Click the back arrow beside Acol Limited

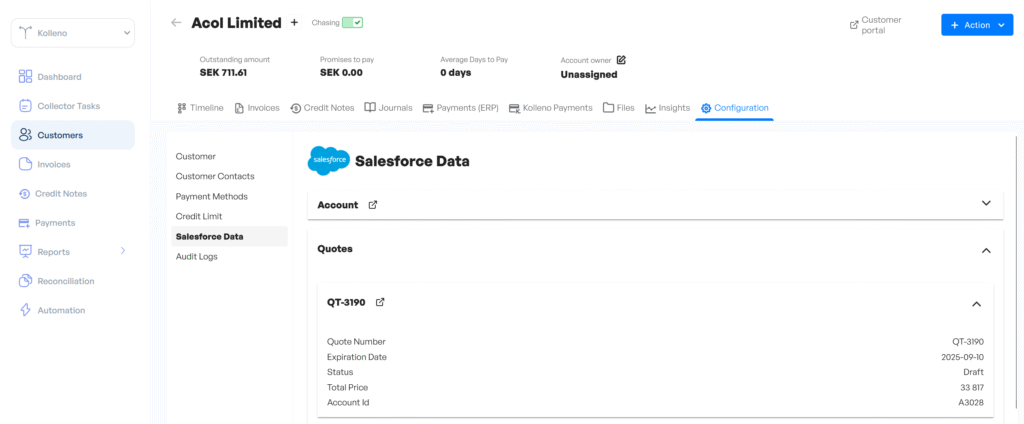tap(176, 22)
